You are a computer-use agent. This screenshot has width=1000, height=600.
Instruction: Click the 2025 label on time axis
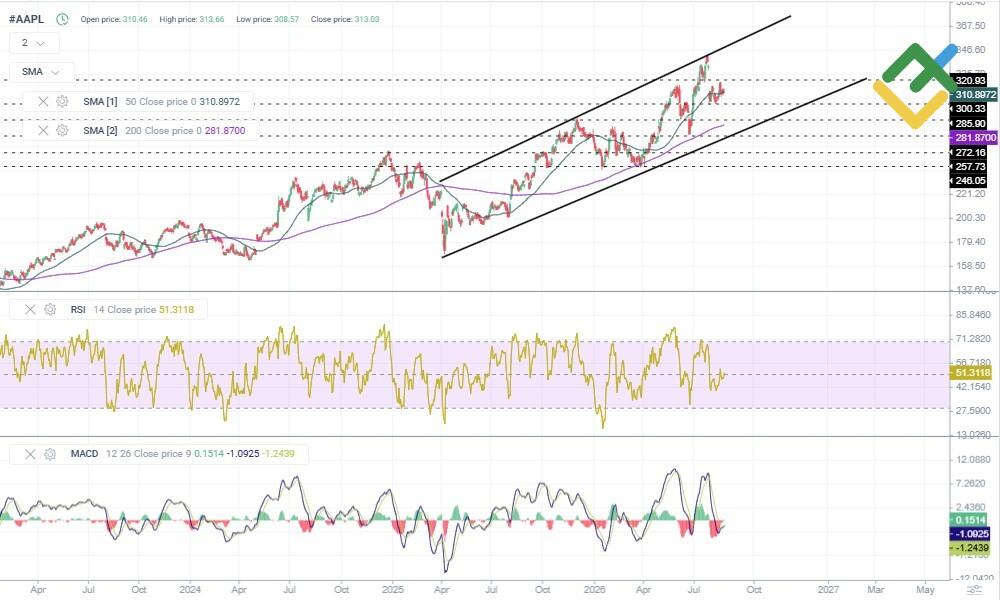pyautogui.click(x=393, y=590)
